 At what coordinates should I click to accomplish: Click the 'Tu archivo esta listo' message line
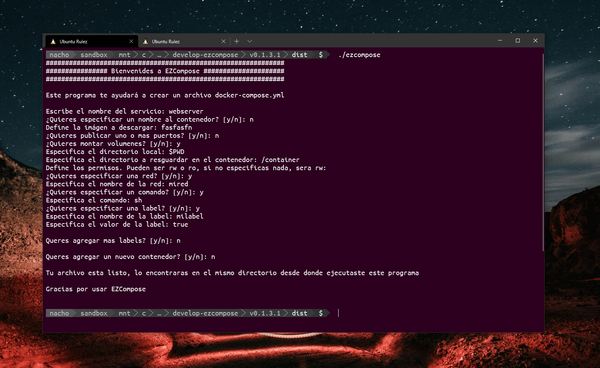[x=232, y=273]
